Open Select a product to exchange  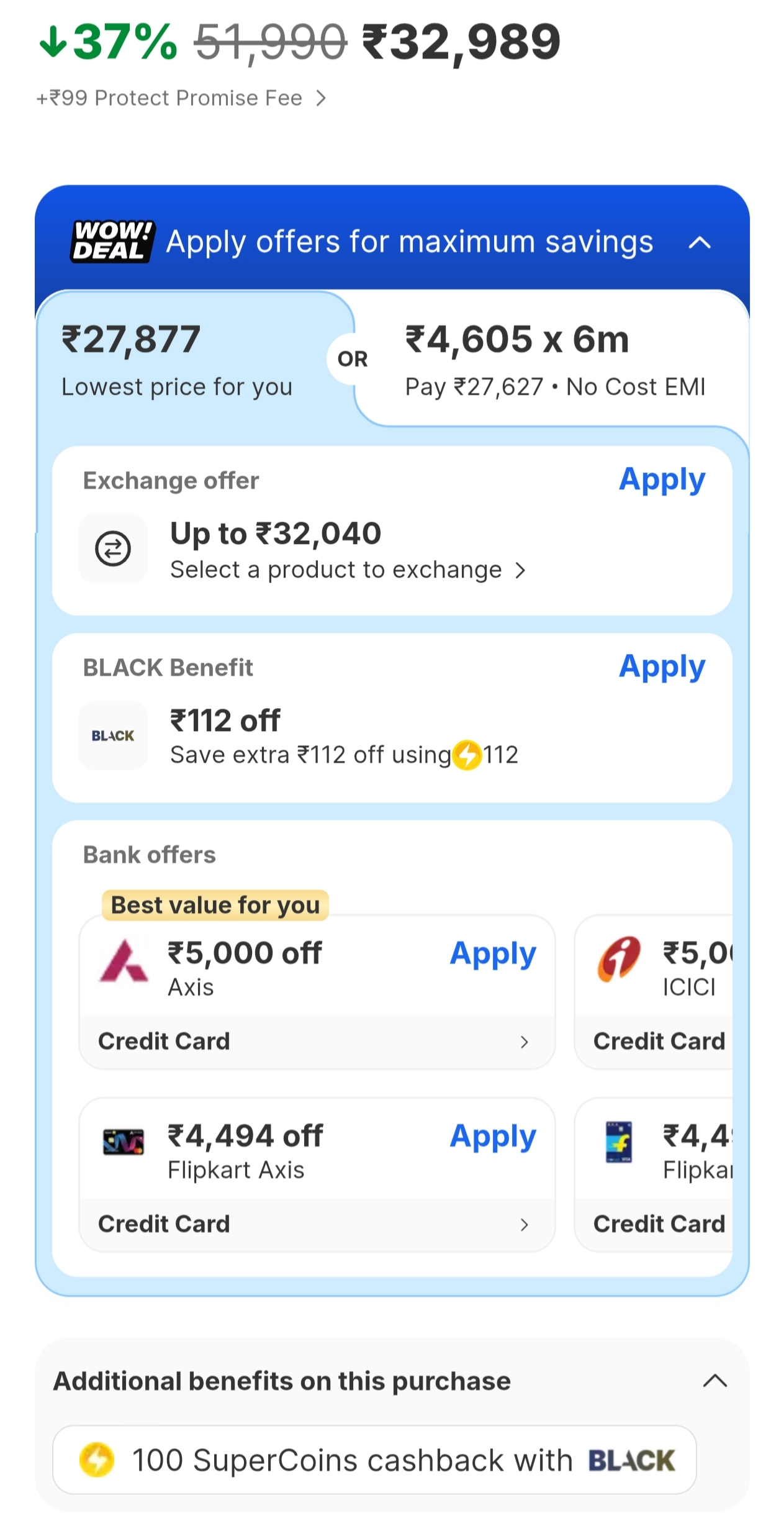point(348,570)
